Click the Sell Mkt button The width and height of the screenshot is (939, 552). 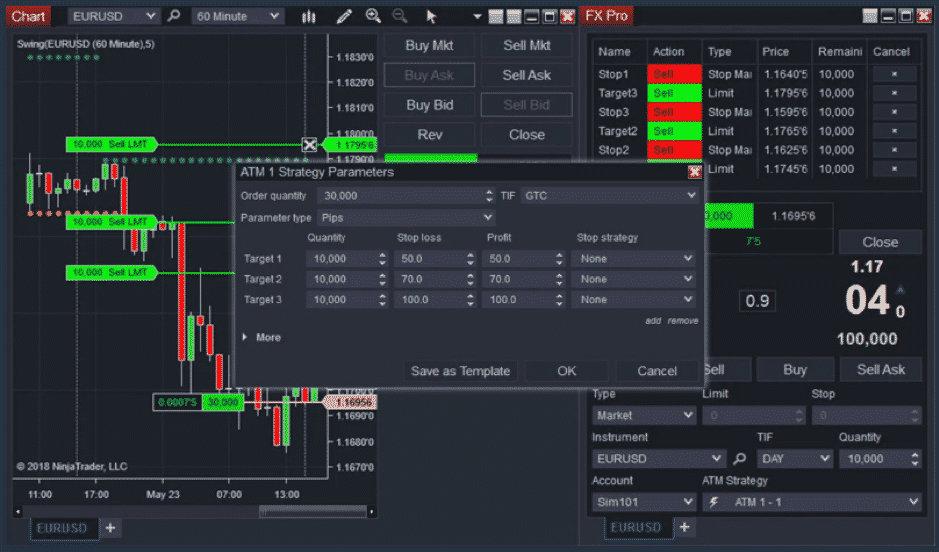pos(526,46)
